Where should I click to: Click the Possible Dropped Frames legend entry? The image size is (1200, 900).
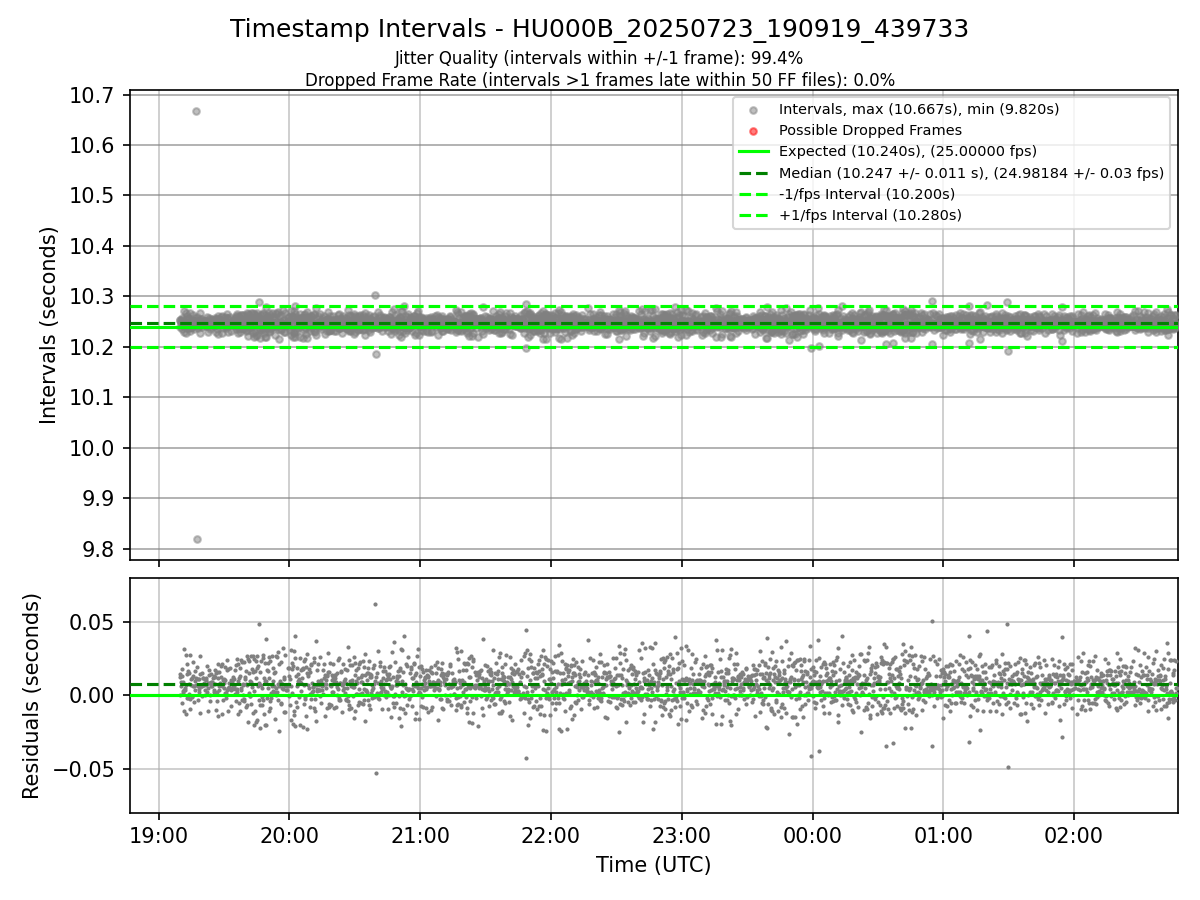coord(870,130)
